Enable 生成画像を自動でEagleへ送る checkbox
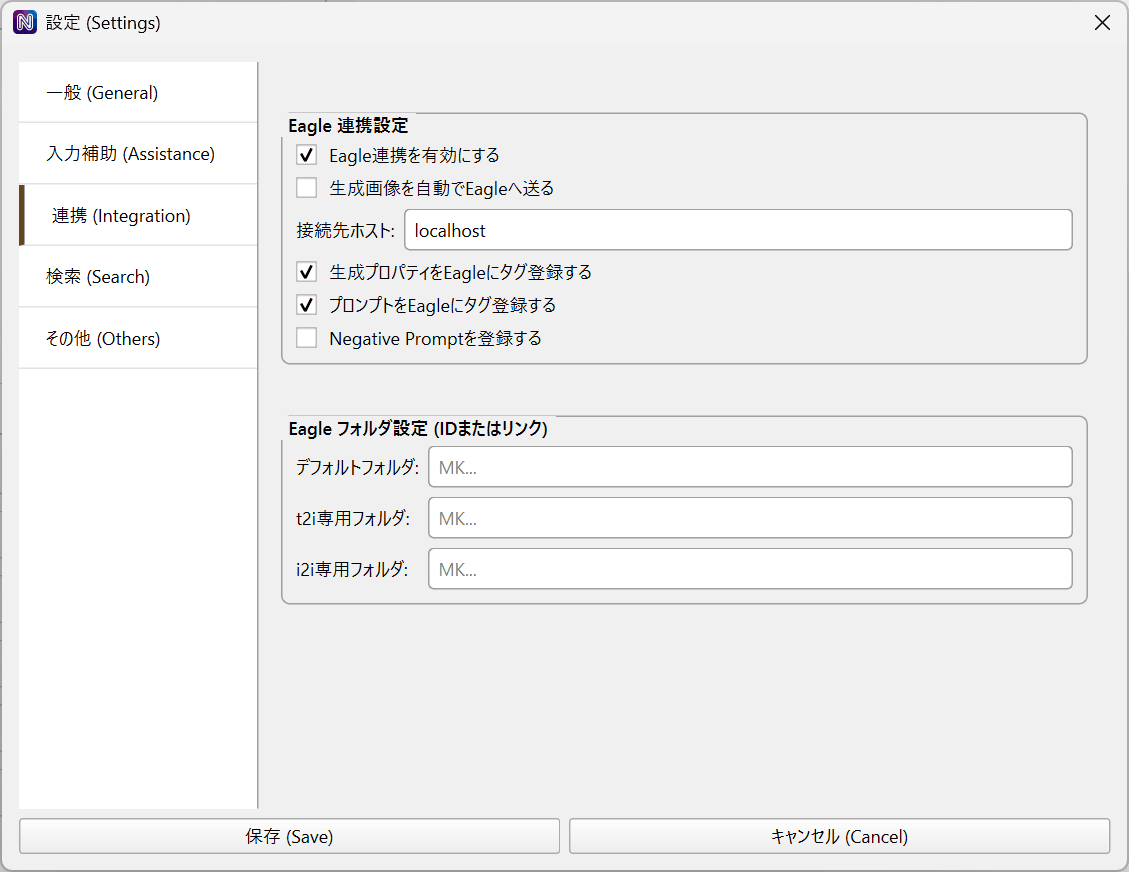1129x872 pixels. click(x=307, y=188)
